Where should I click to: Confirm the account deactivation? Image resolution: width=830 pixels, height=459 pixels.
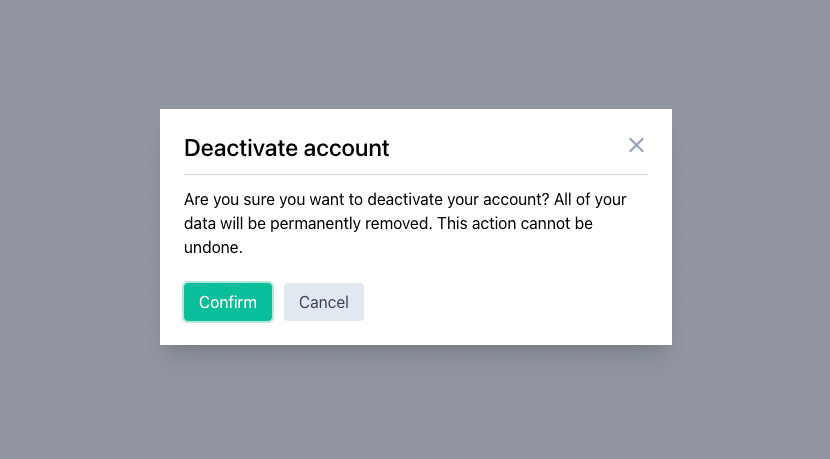pos(228,302)
